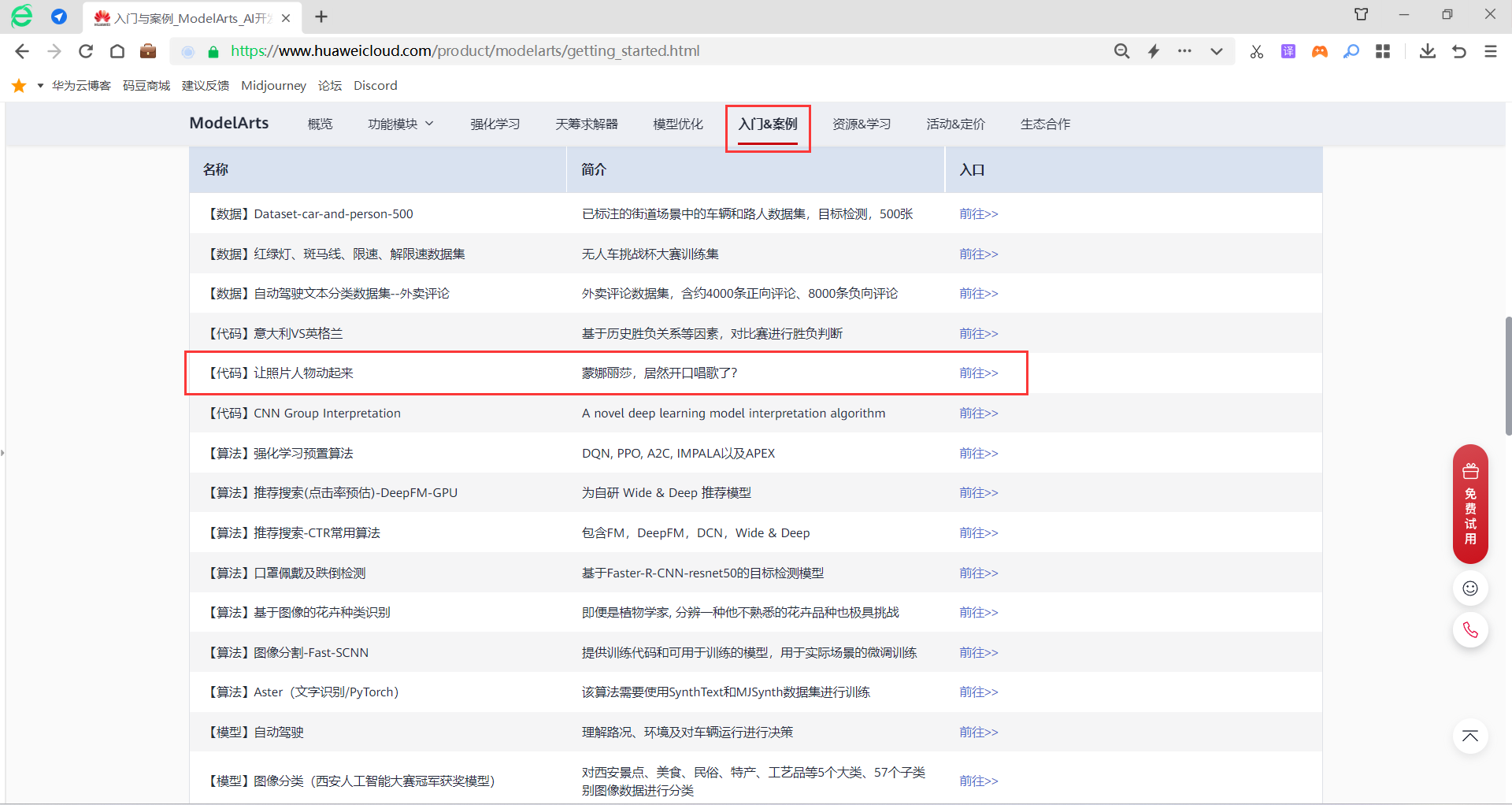The height and width of the screenshot is (805, 1512).
Task: Open the three-dots more options menu
Action: (1184, 51)
